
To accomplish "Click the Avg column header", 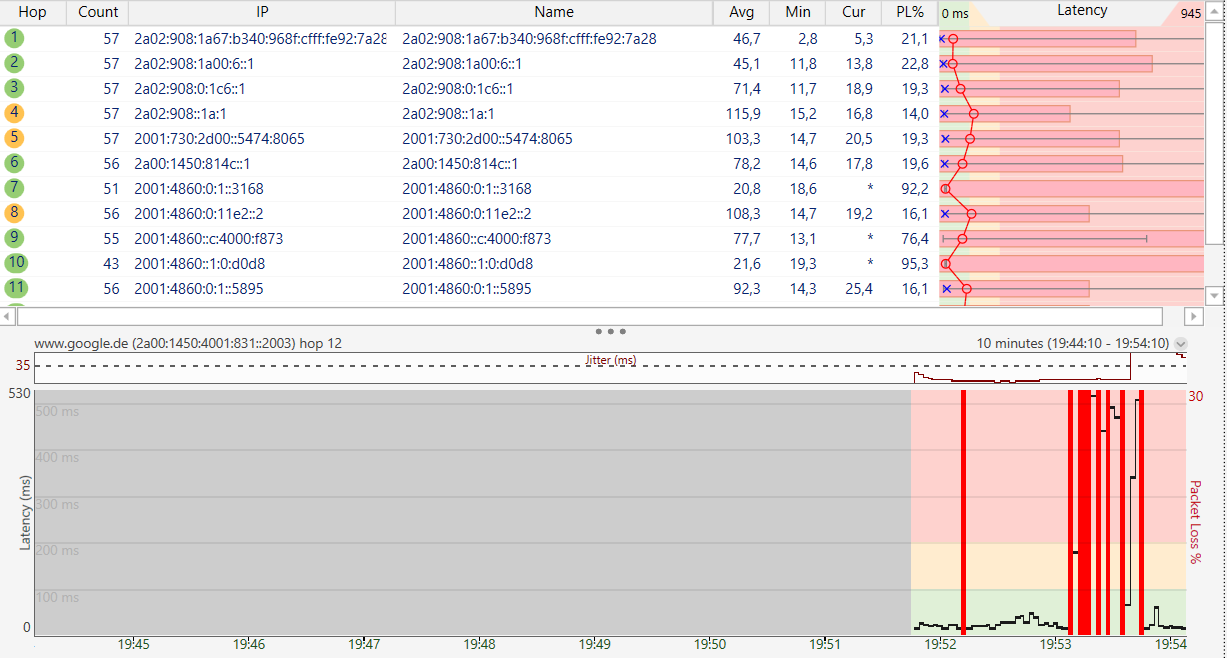I will click(x=741, y=12).
